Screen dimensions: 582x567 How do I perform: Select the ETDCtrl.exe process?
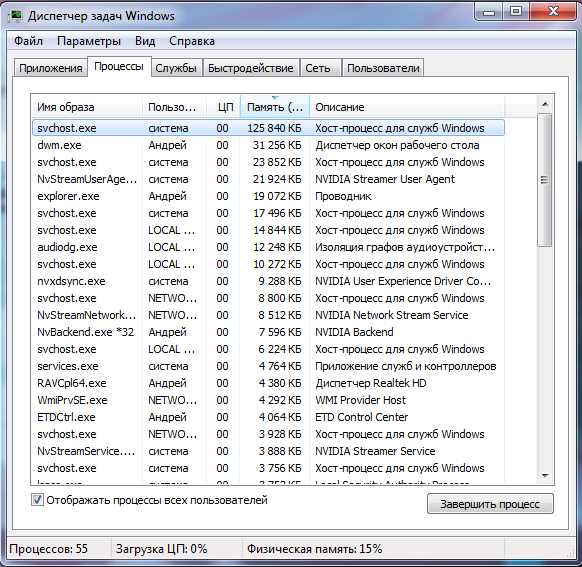tap(268, 417)
